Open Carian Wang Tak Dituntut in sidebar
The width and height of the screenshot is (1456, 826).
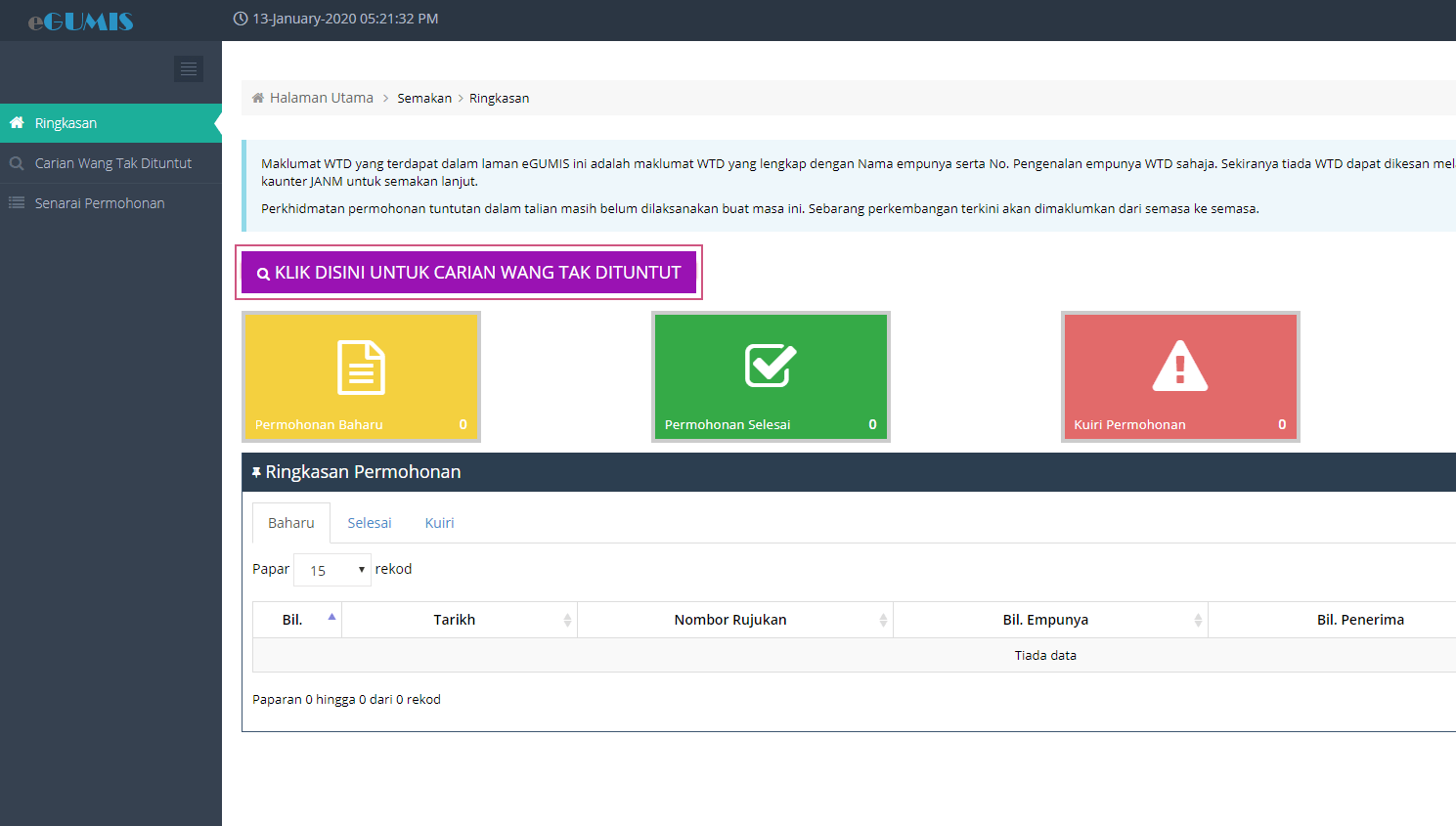click(x=110, y=163)
